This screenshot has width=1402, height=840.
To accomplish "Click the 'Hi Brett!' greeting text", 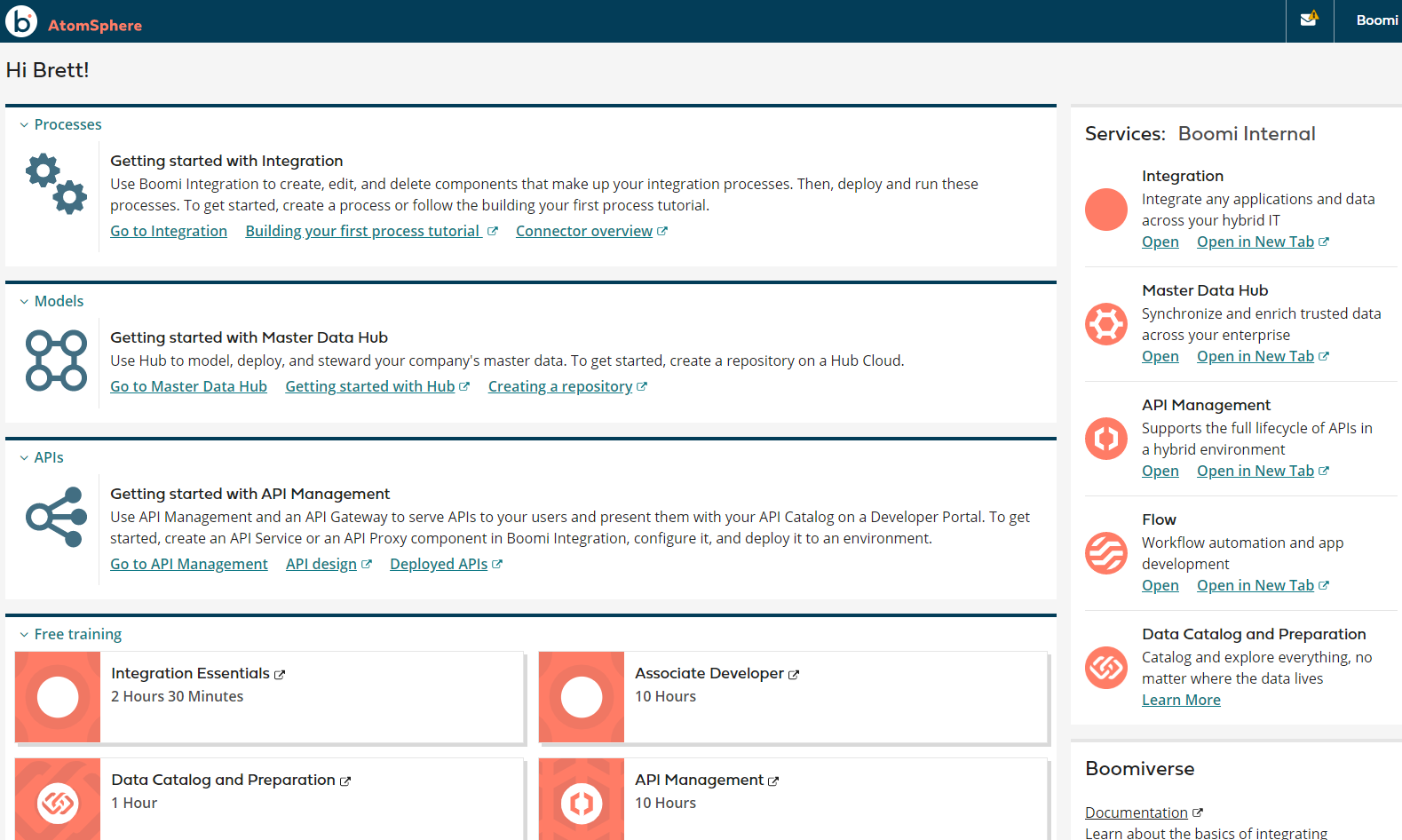I will pos(48,70).
